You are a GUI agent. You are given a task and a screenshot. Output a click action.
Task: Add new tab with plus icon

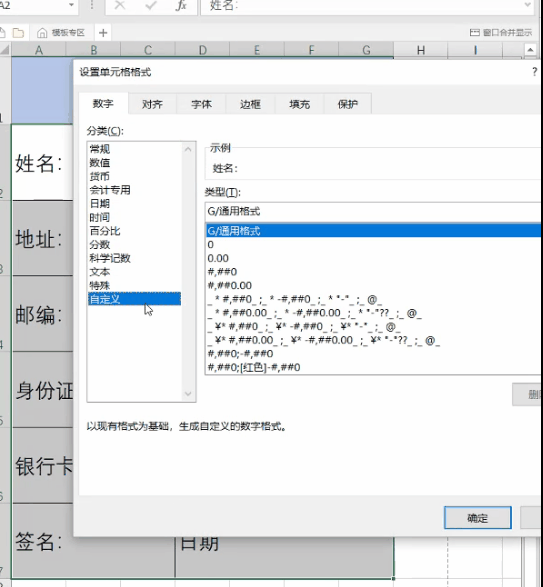click(103, 33)
